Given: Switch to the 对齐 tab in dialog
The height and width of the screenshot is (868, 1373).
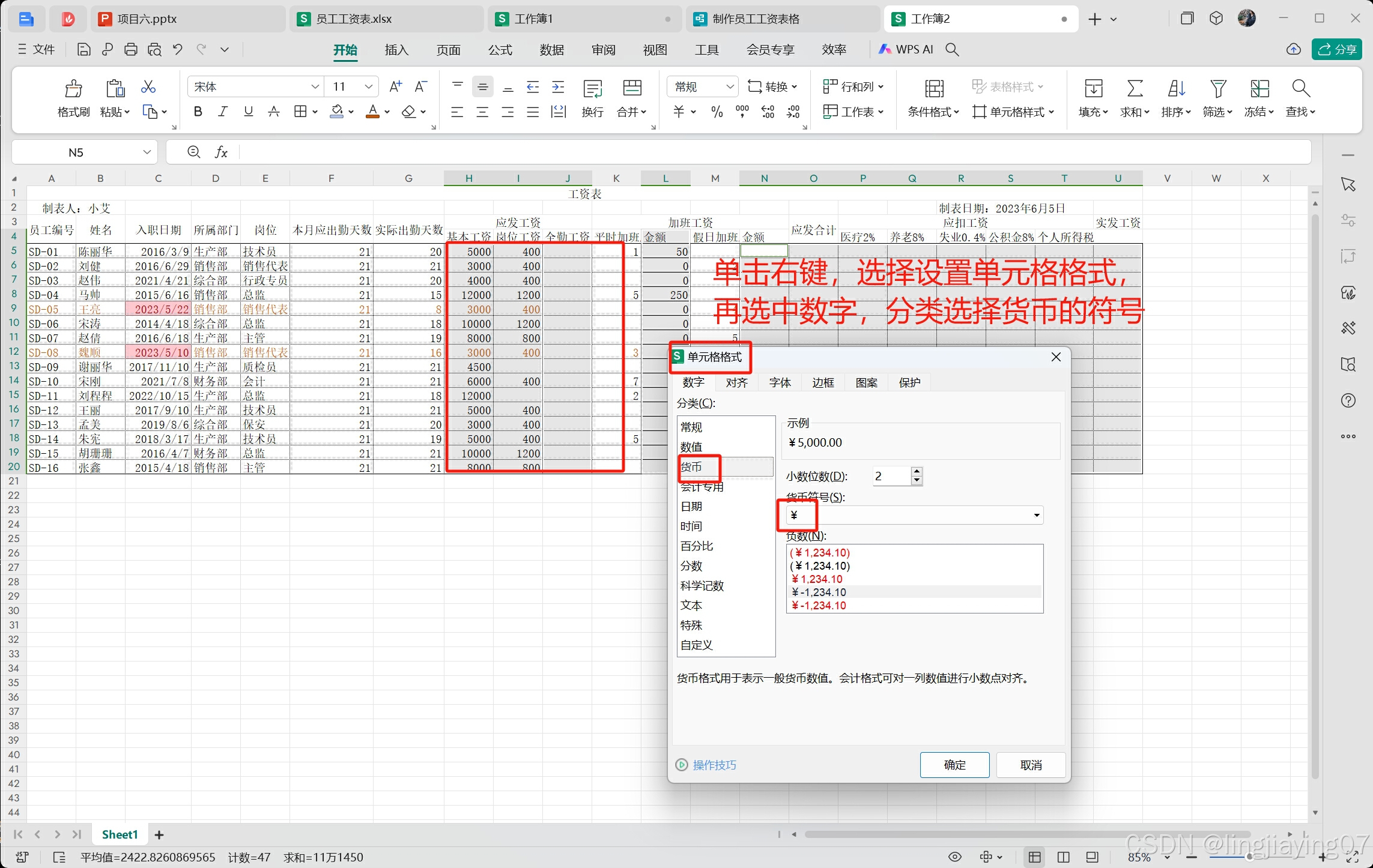Looking at the screenshot, I should point(736,382).
